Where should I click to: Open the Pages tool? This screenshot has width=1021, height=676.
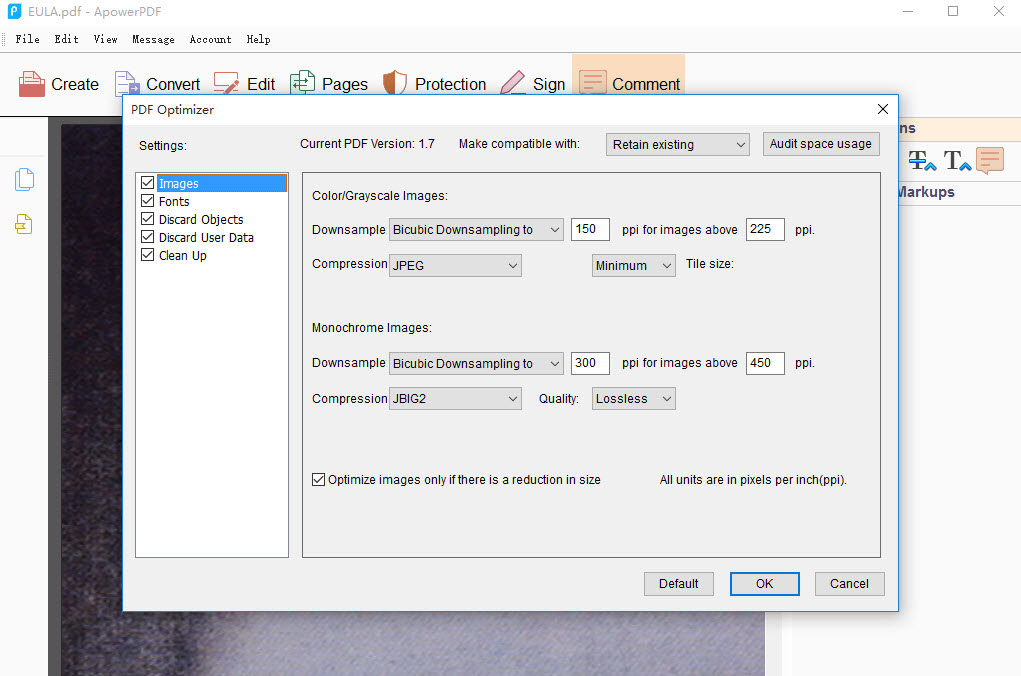click(x=329, y=84)
